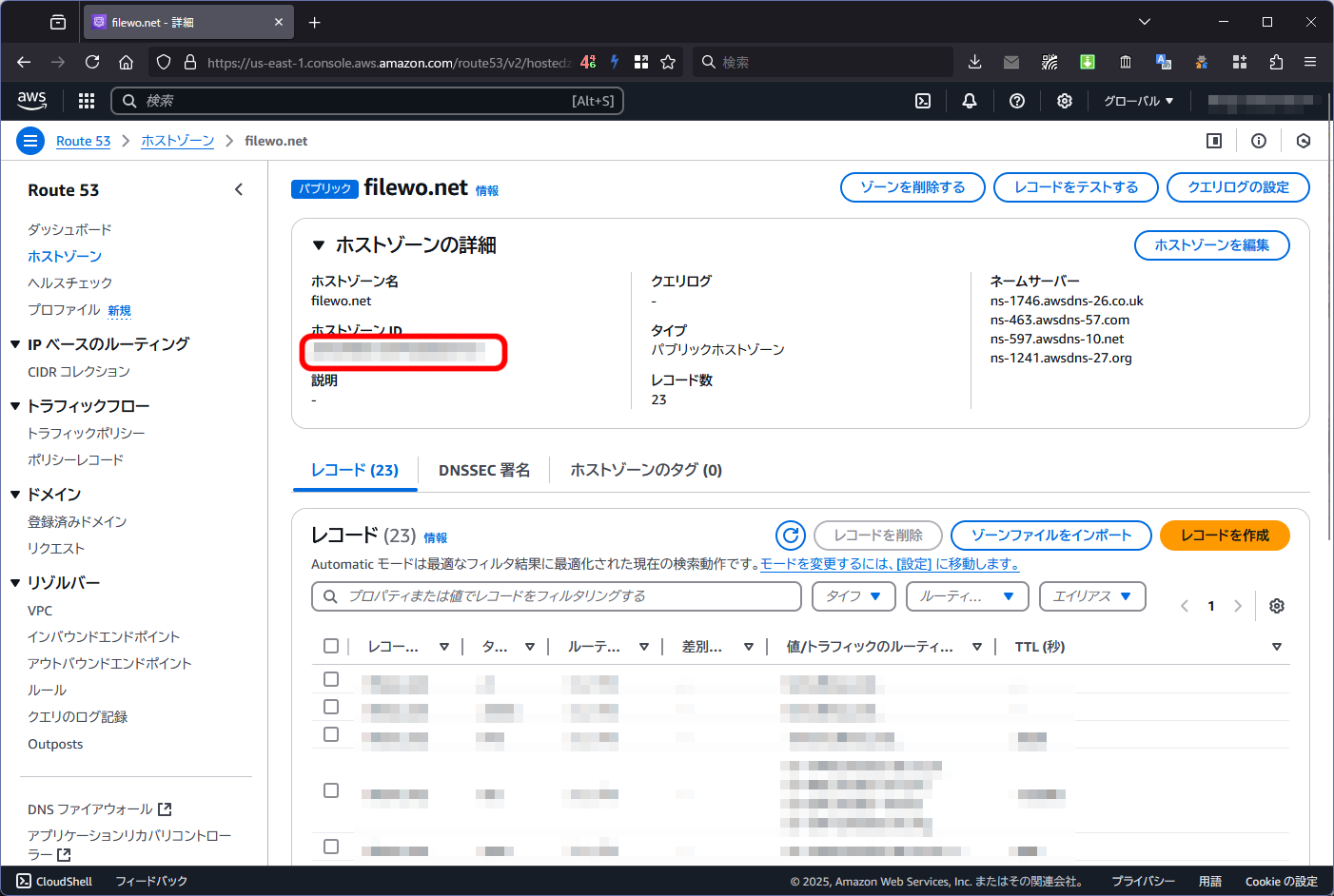Switch to the レコード (23) tab
This screenshot has width=1334, height=896.
point(355,470)
